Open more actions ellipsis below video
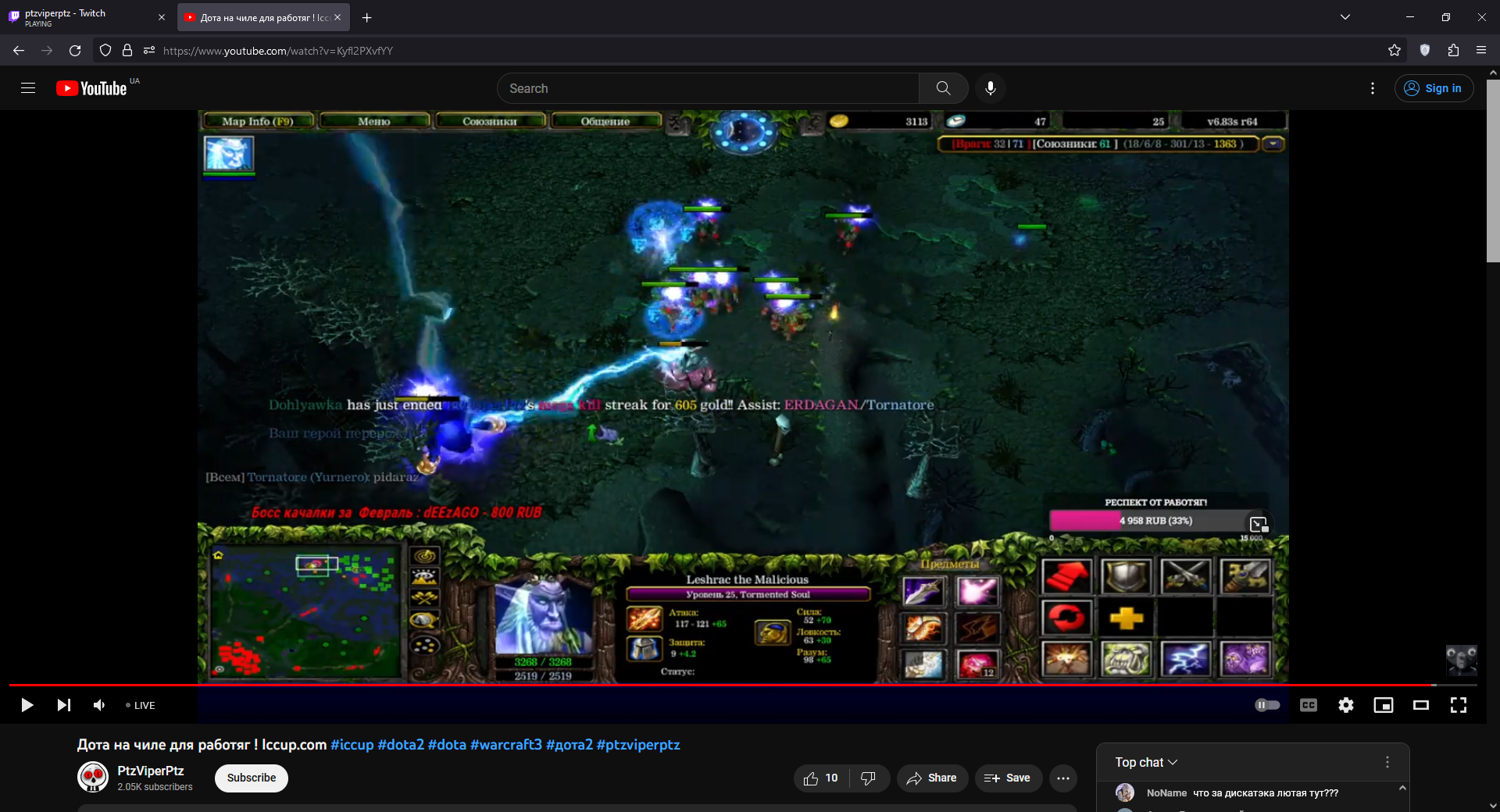This screenshot has height=812, width=1500. pyautogui.click(x=1062, y=778)
